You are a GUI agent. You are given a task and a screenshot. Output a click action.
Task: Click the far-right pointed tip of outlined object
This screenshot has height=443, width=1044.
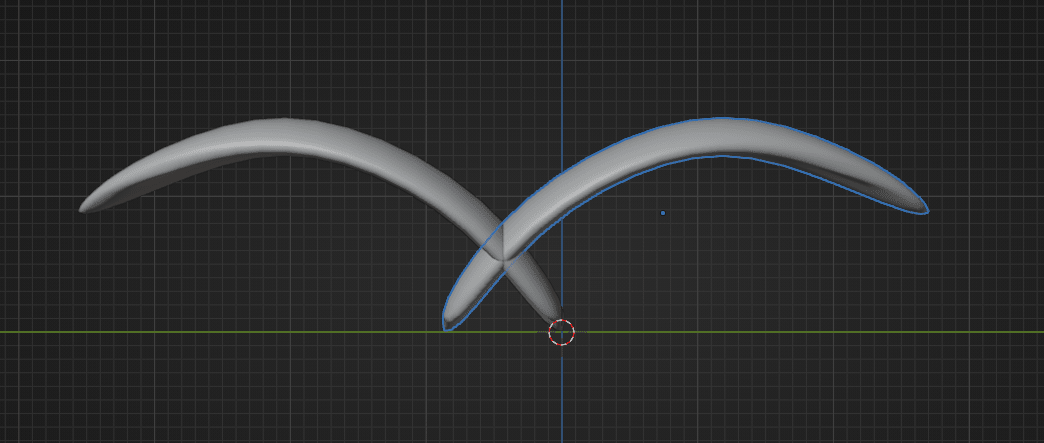(923, 209)
